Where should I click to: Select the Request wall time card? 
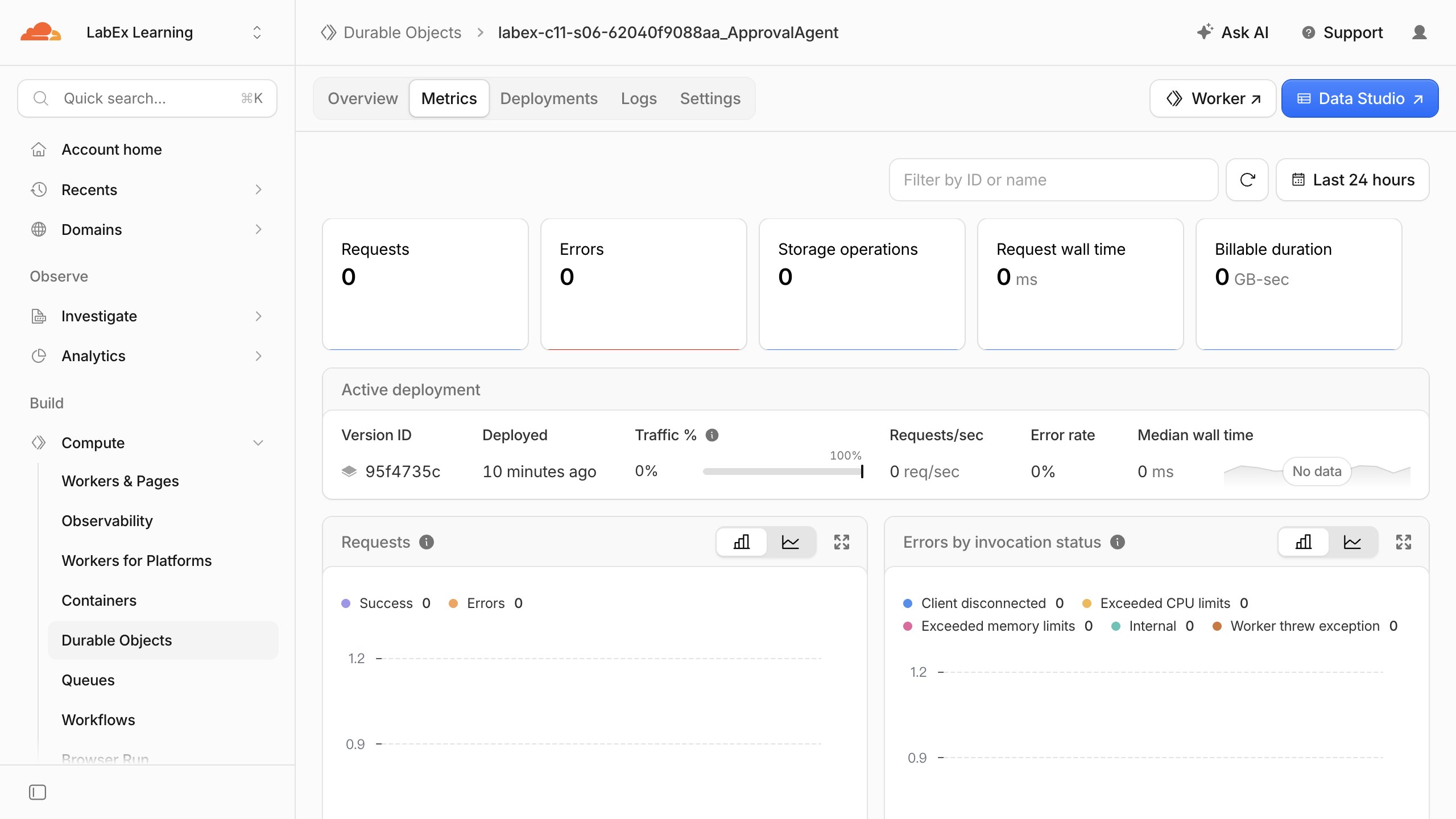click(x=1081, y=284)
